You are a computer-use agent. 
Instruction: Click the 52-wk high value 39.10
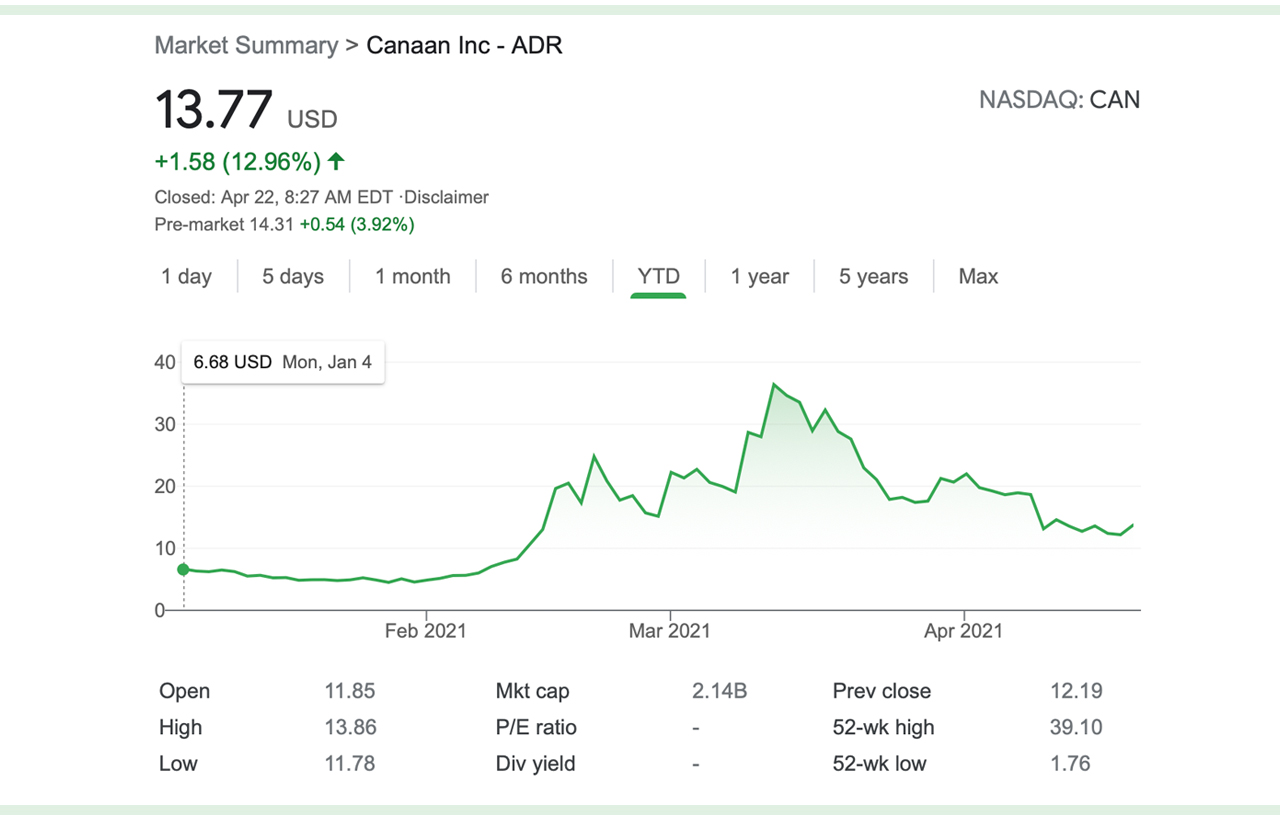pyautogui.click(x=1076, y=727)
